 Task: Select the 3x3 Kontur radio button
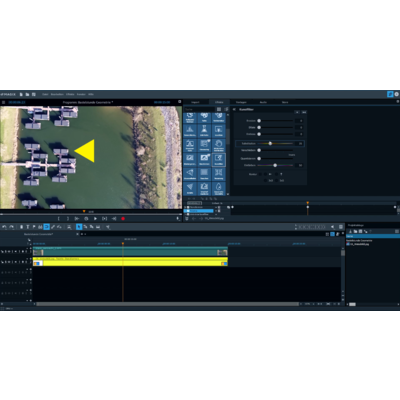pyautogui.click(x=266, y=180)
